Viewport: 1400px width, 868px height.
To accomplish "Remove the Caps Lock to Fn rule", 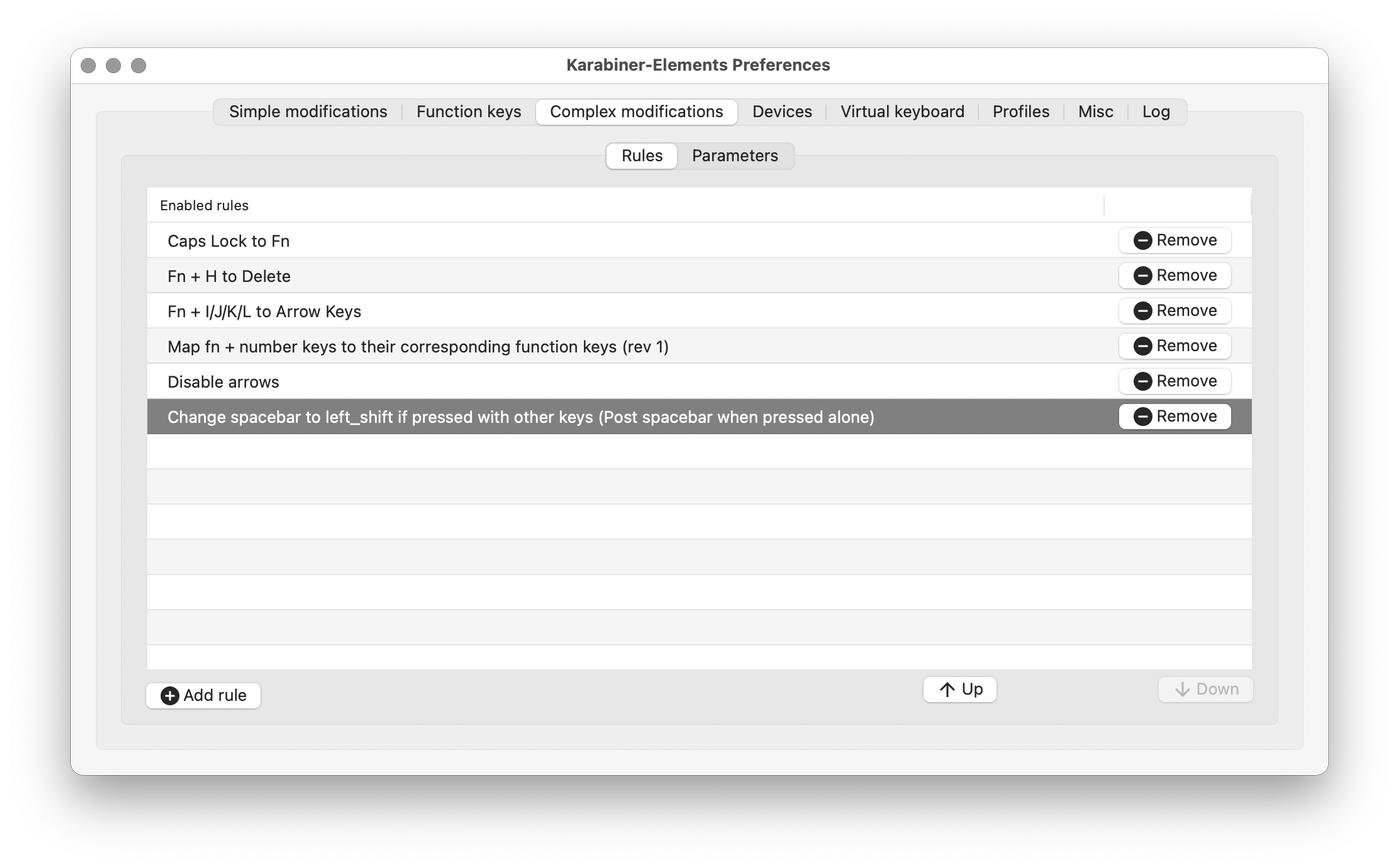I will pos(1175,240).
